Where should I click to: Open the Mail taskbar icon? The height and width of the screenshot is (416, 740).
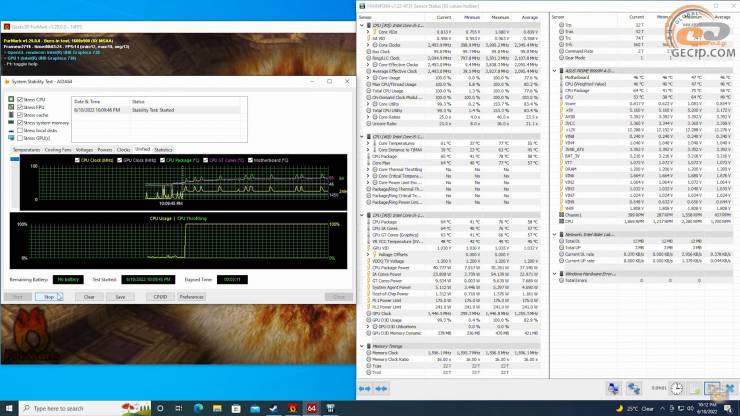point(255,408)
